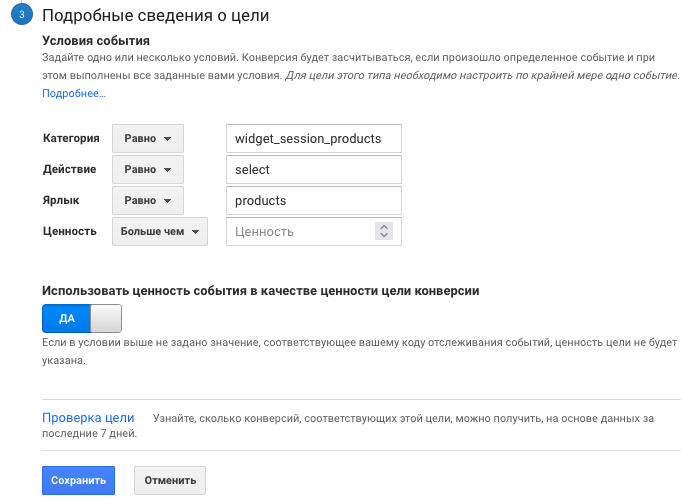The width and height of the screenshot is (682, 502).
Task: Expand the Действие condition 'Равно' dropdown
Action: tap(148, 170)
